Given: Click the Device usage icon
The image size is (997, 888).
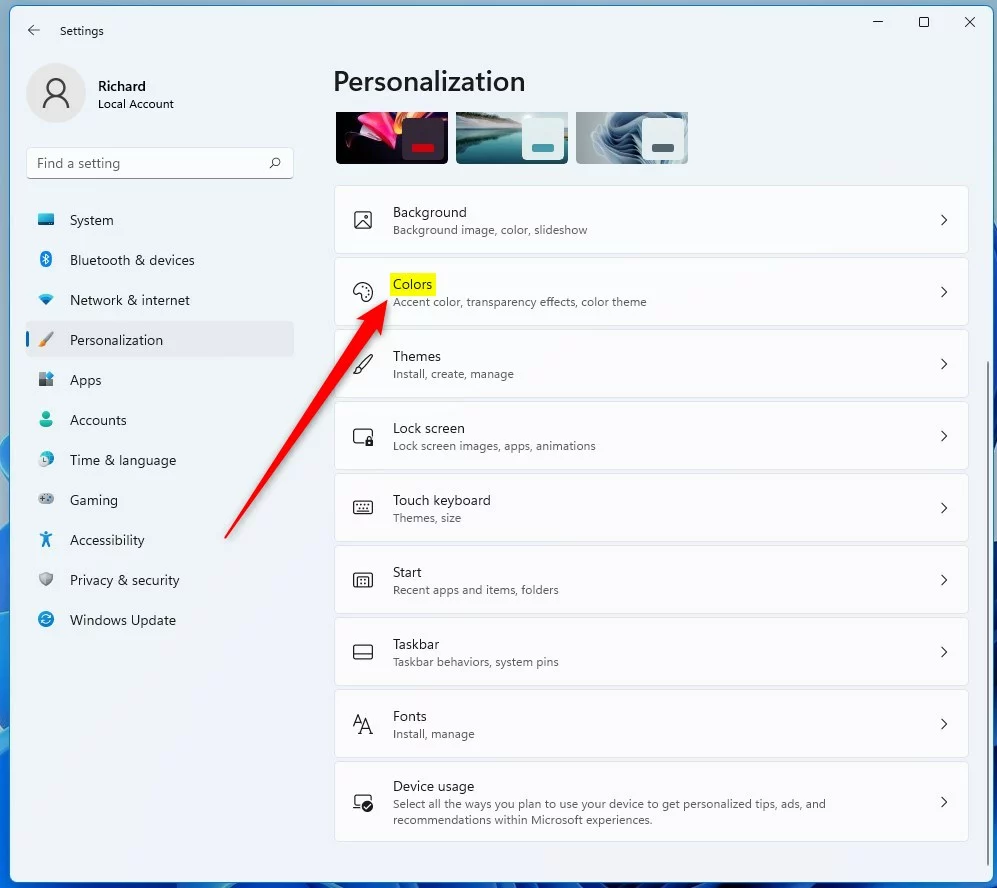Looking at the screenshot, I should 363,802.
